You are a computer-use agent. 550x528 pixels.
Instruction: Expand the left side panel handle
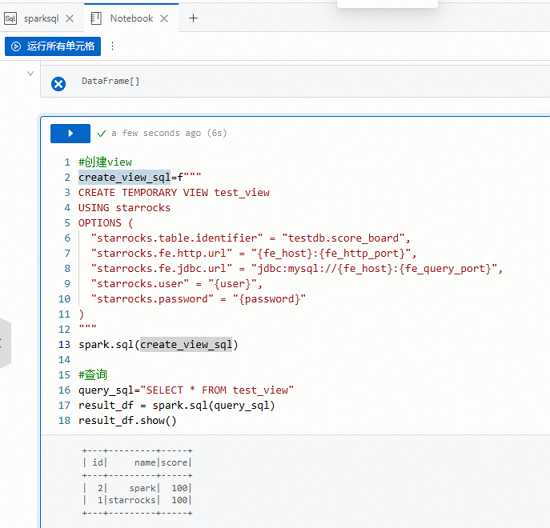click(5, 343)
